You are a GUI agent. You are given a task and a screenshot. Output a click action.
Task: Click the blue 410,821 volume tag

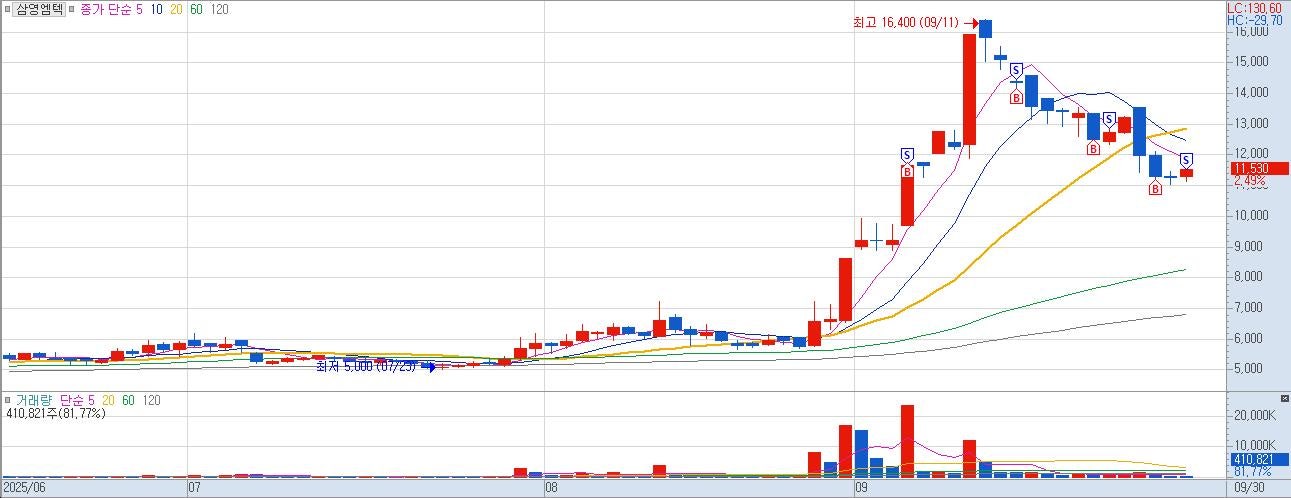pos(1255,459)
